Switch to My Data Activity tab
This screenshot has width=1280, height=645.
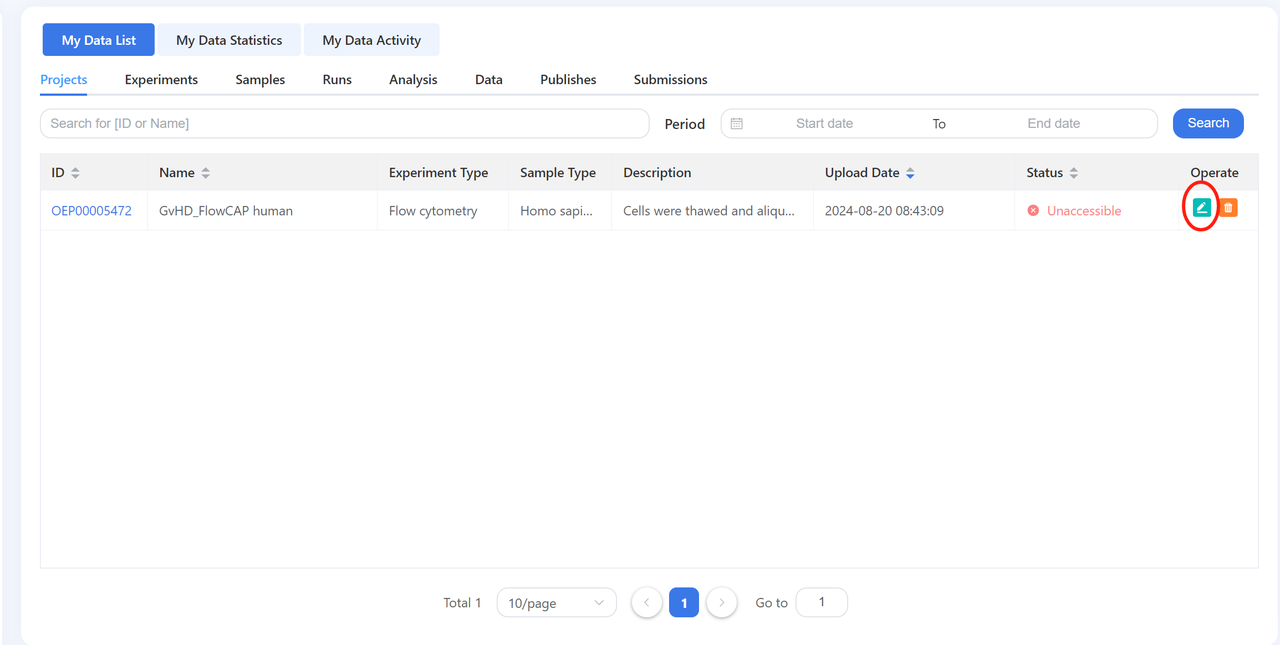coord(371,40)
